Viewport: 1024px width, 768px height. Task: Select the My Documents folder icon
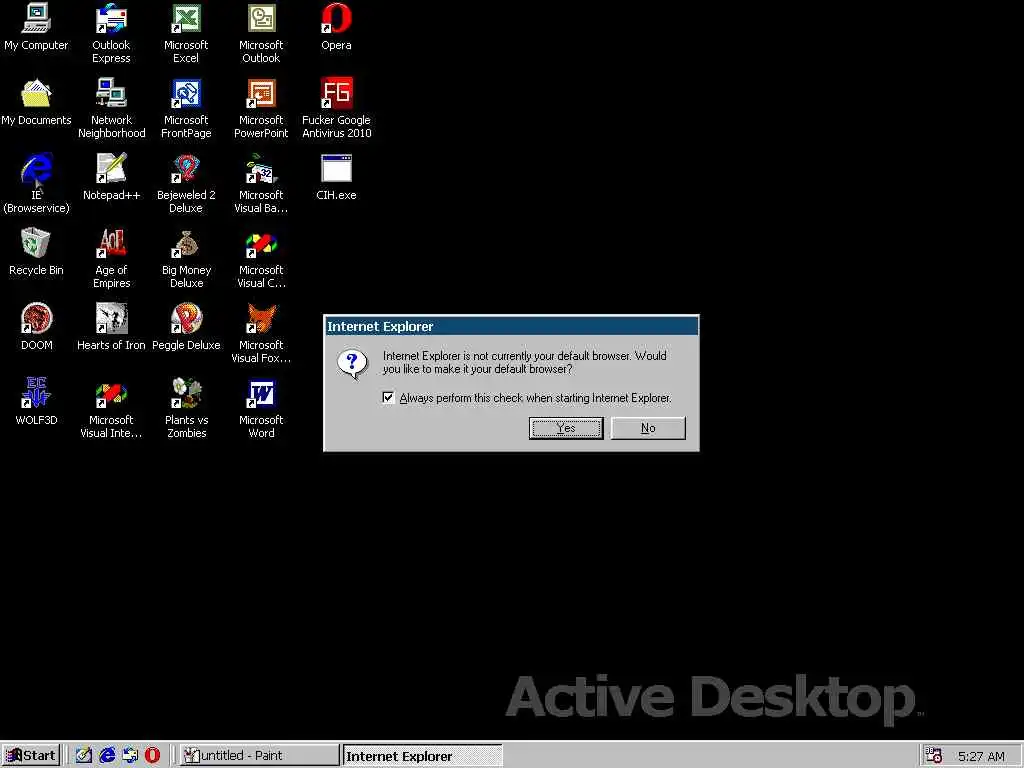(36, 93)
